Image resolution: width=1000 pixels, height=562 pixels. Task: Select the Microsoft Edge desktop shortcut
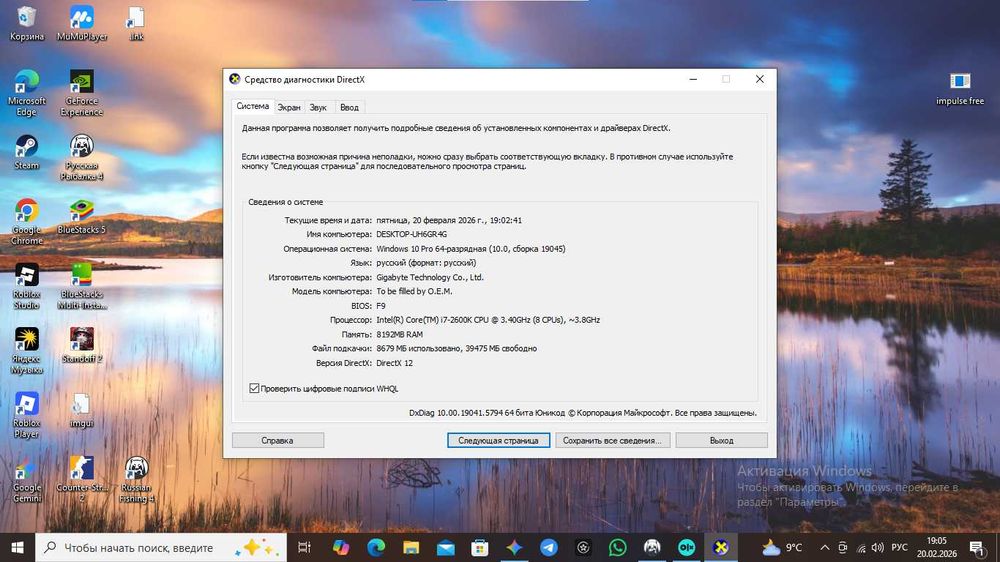click(27, 93)
